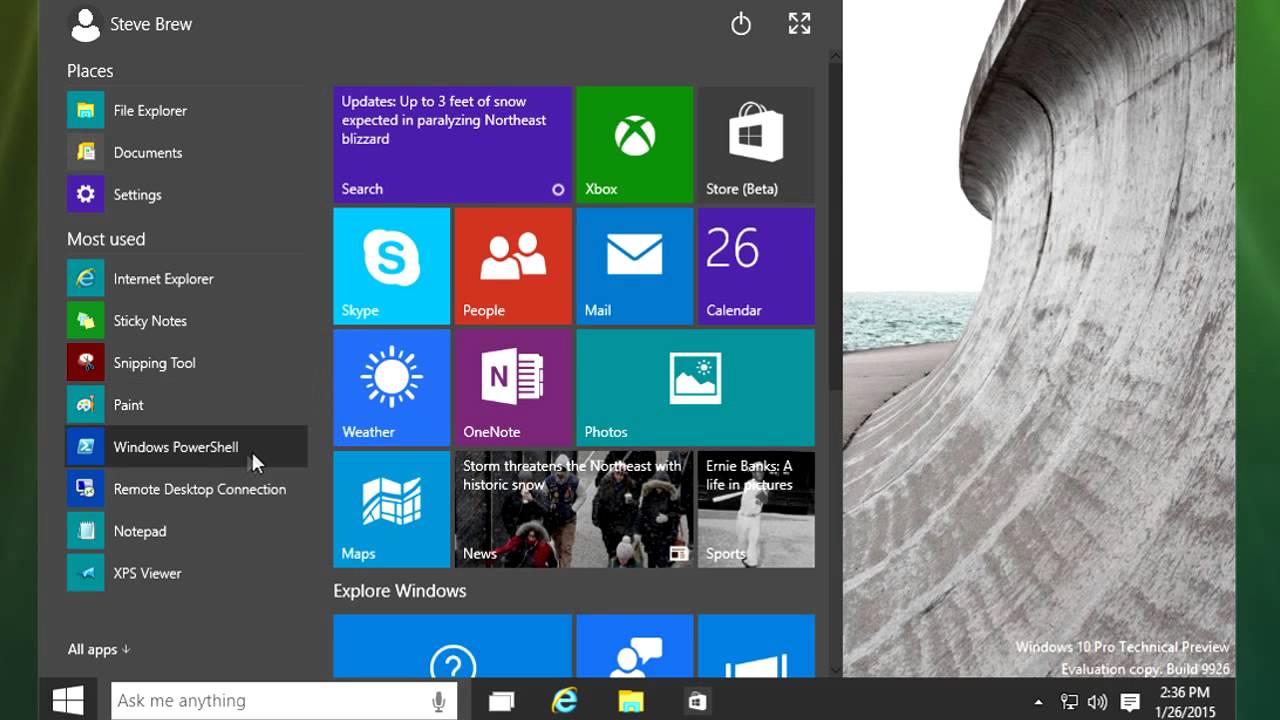Open the Store (Beta) tile
The image size is (1280, 720).
[x=756, y=145]
